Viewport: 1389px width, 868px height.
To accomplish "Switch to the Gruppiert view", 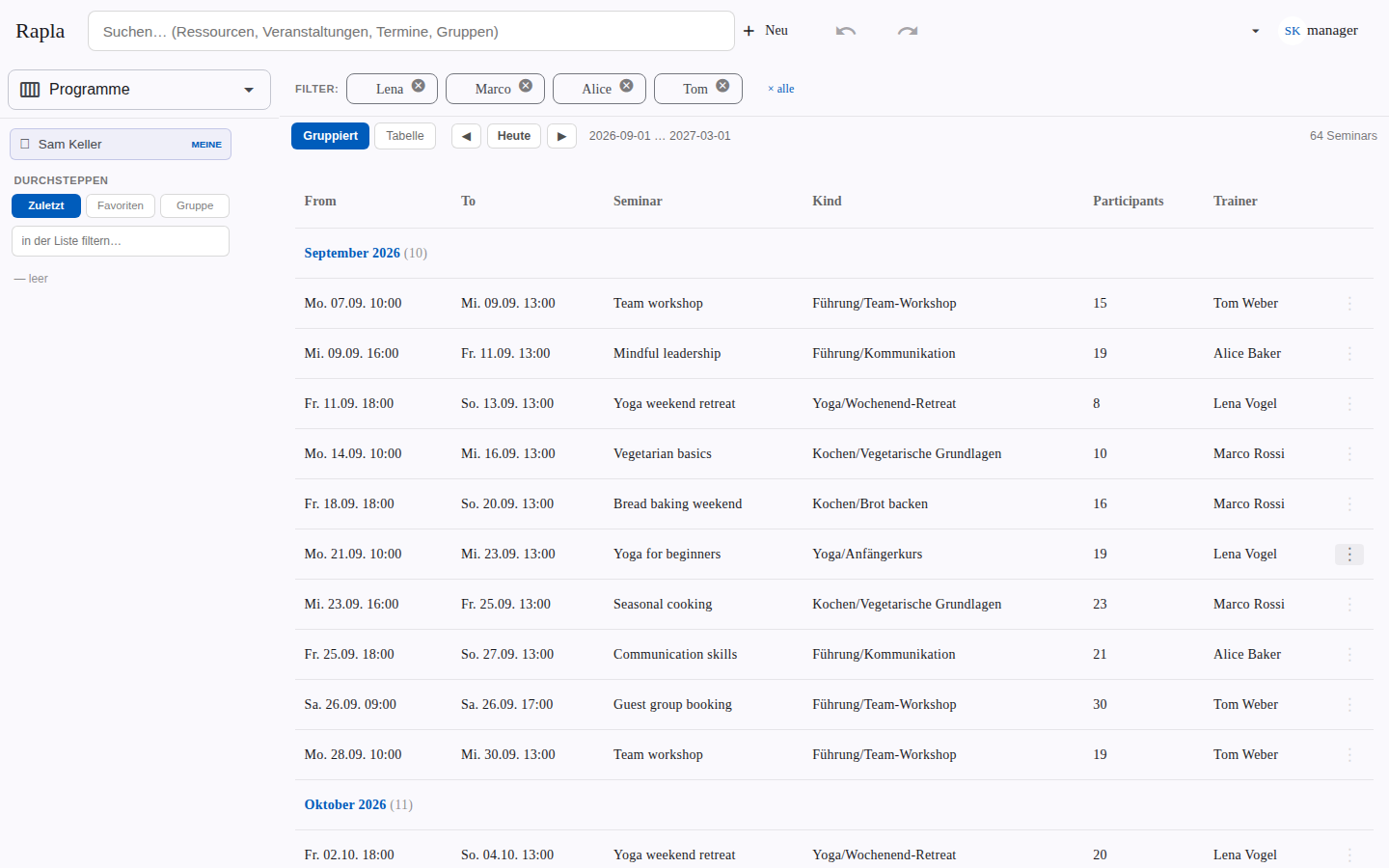I will coord(330,136).
